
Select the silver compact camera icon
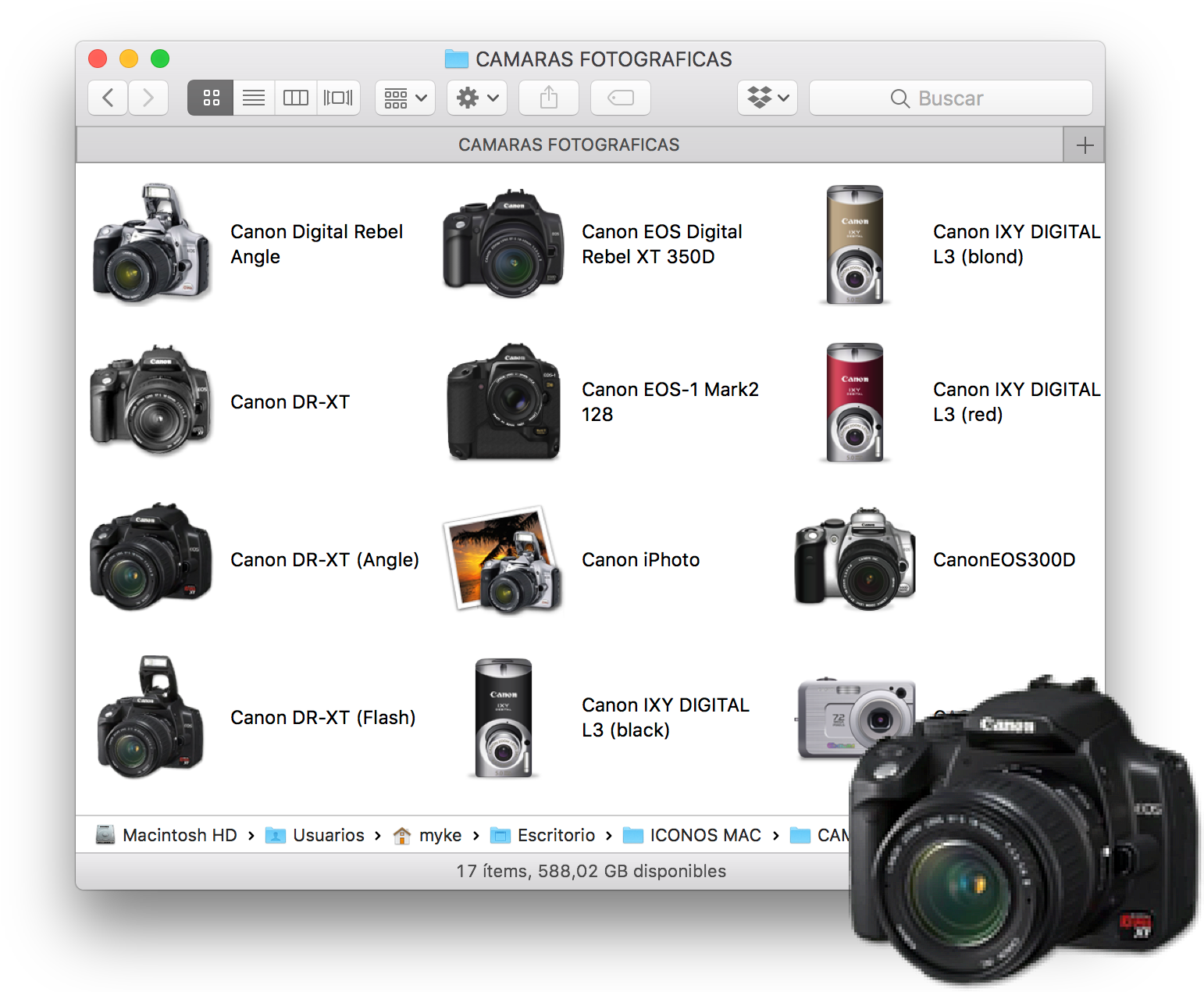coord(854,718)
